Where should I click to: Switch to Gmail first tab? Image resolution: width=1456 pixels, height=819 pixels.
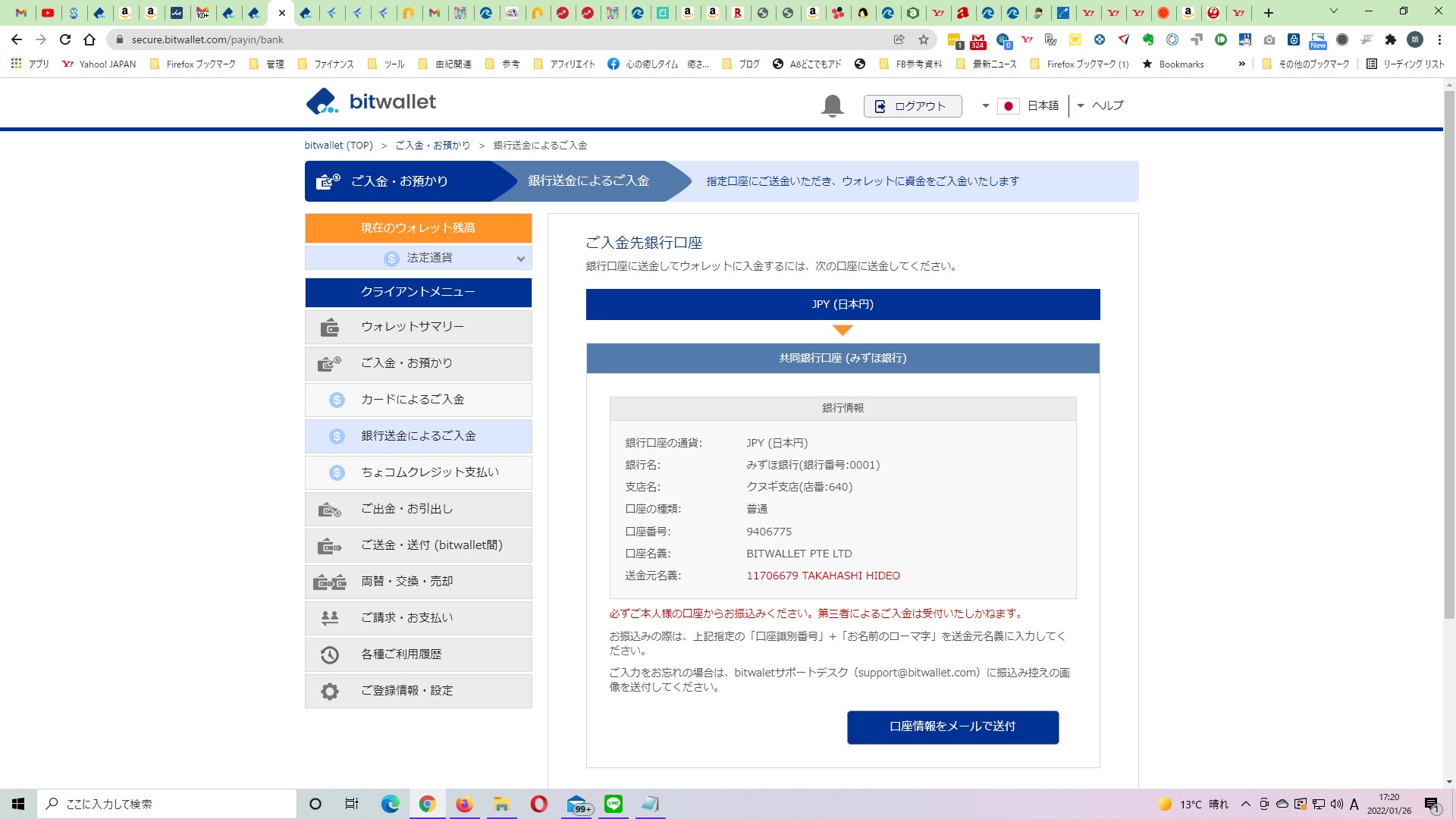[21, 13]
